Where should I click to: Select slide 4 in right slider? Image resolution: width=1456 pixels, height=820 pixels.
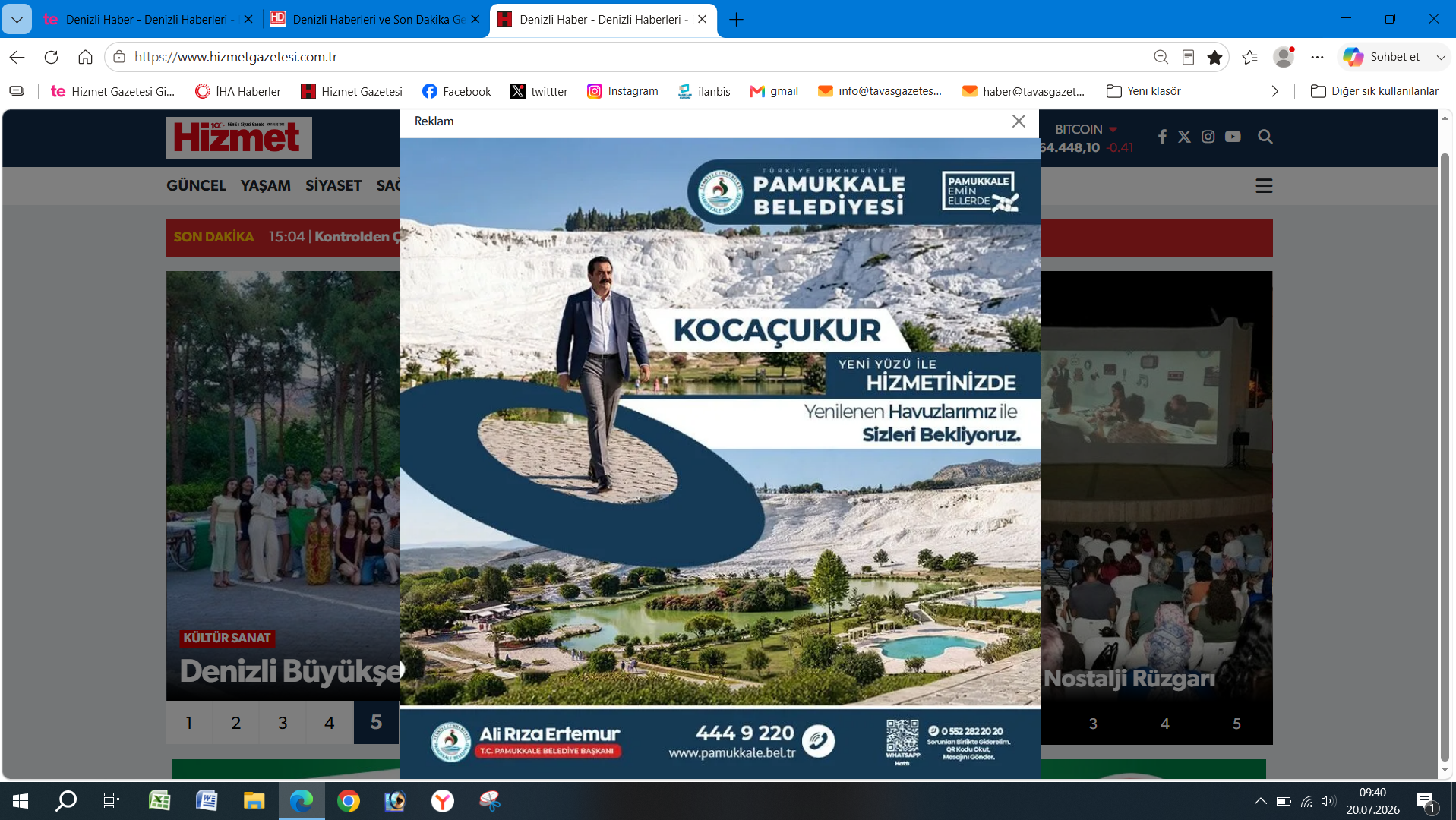coord(1165,724)
